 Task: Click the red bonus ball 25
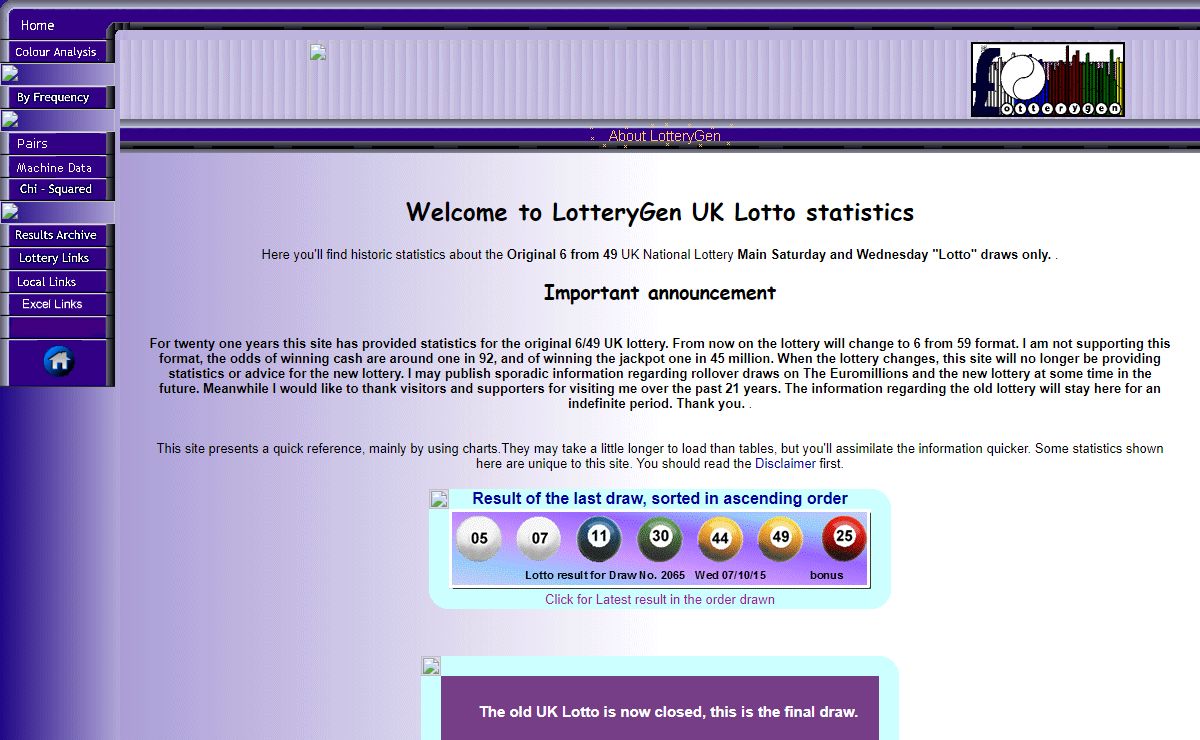pyautogui.click(x=844, y=539)
